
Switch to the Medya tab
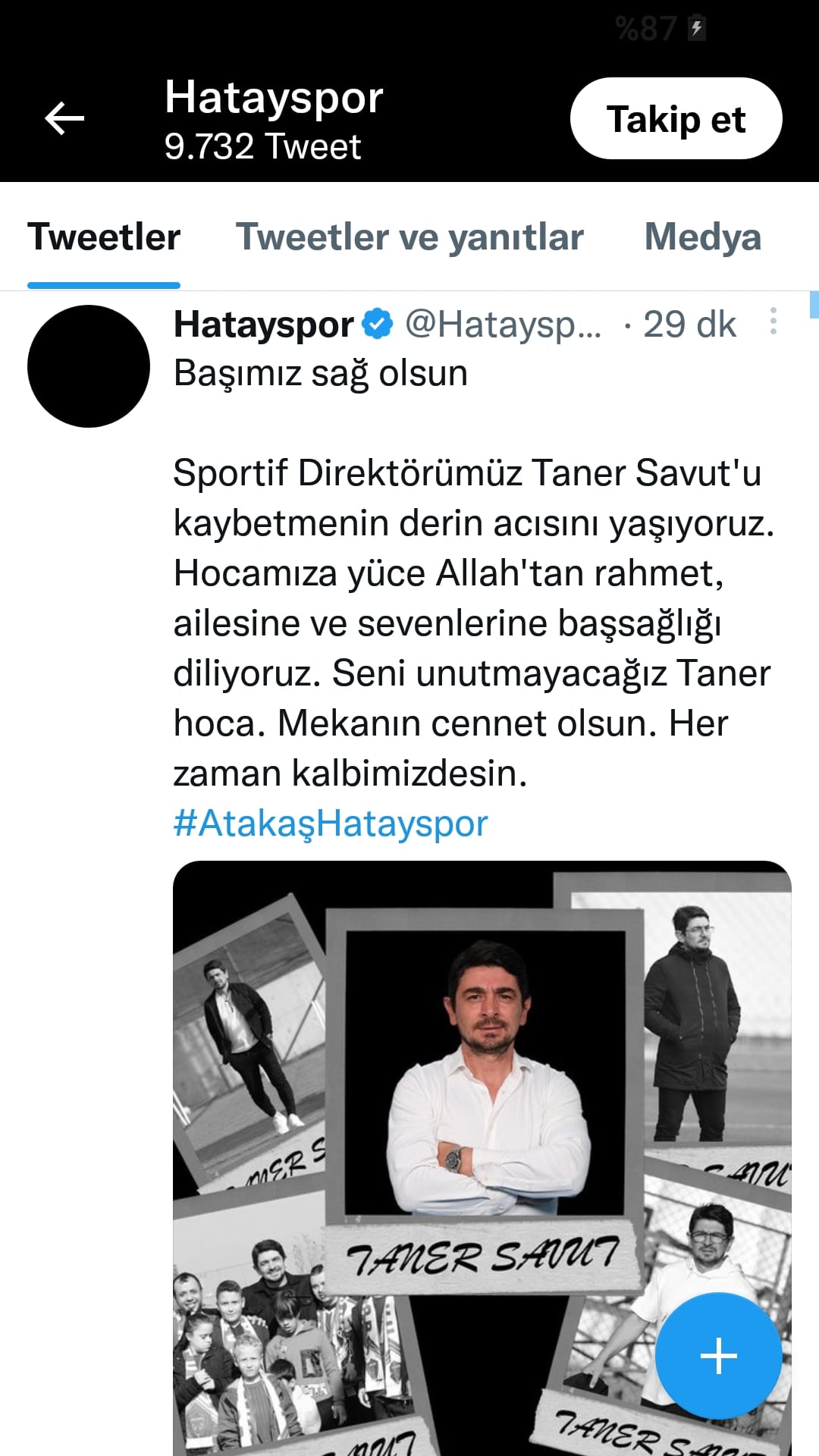pos(703,237)
